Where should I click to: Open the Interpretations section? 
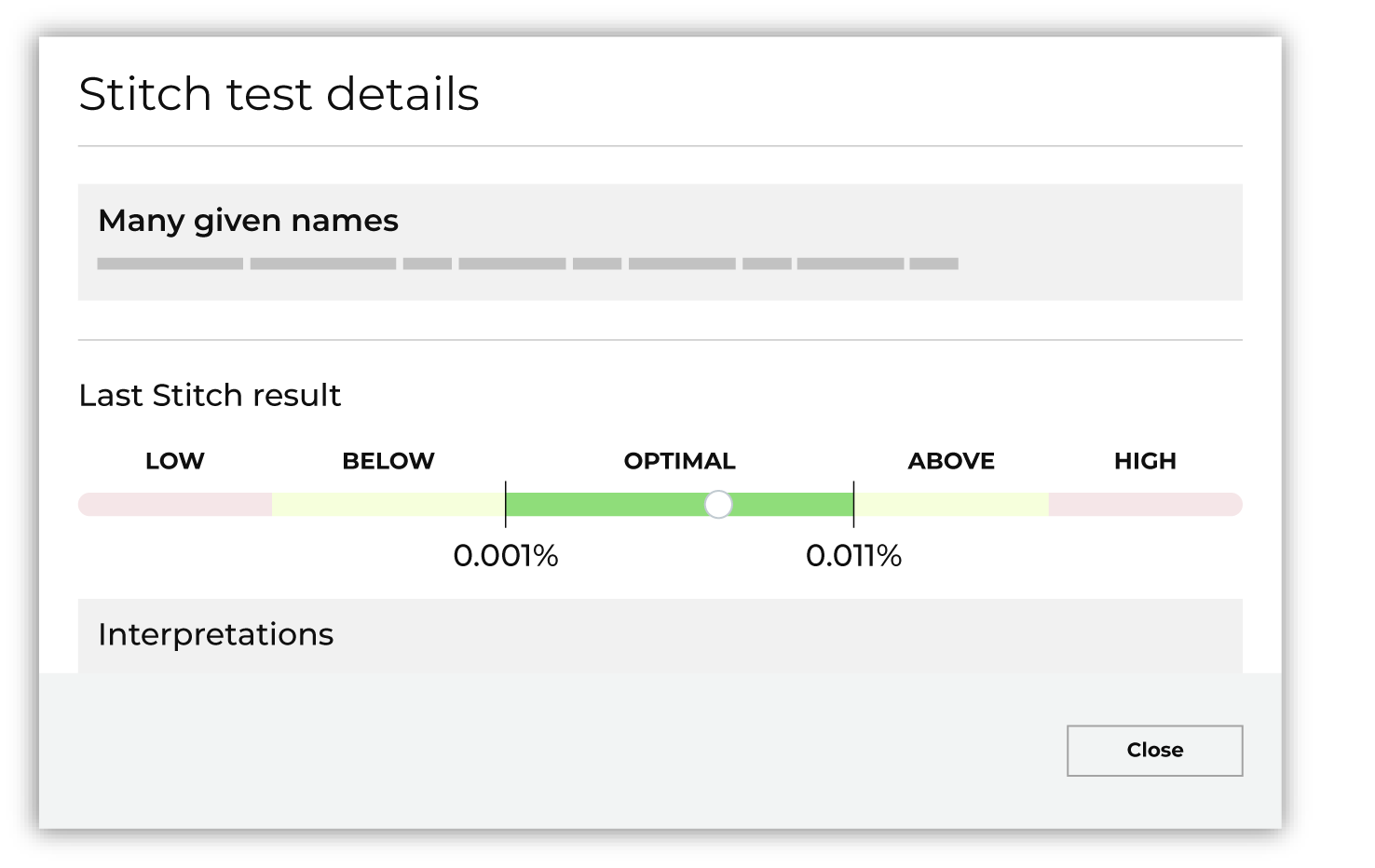point(215,635)
